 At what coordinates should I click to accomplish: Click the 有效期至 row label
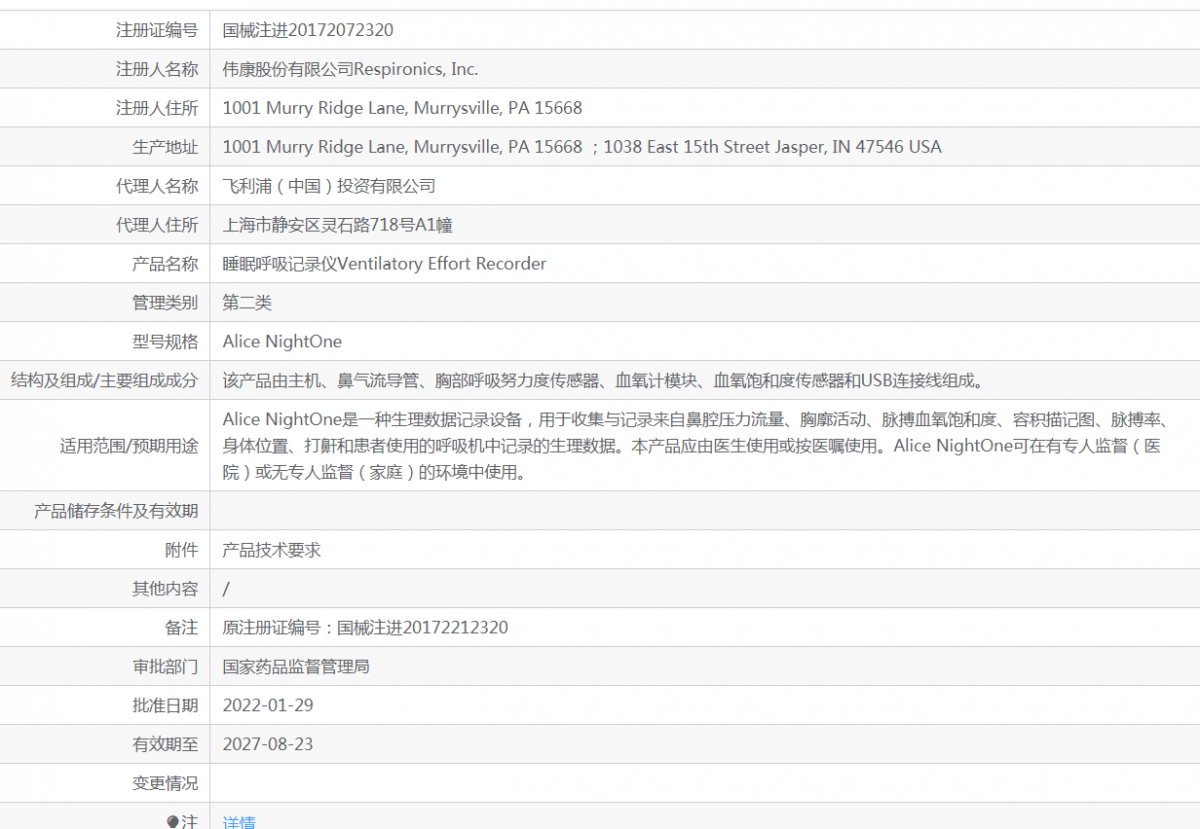pyautogui.click(x=165, y=745)
